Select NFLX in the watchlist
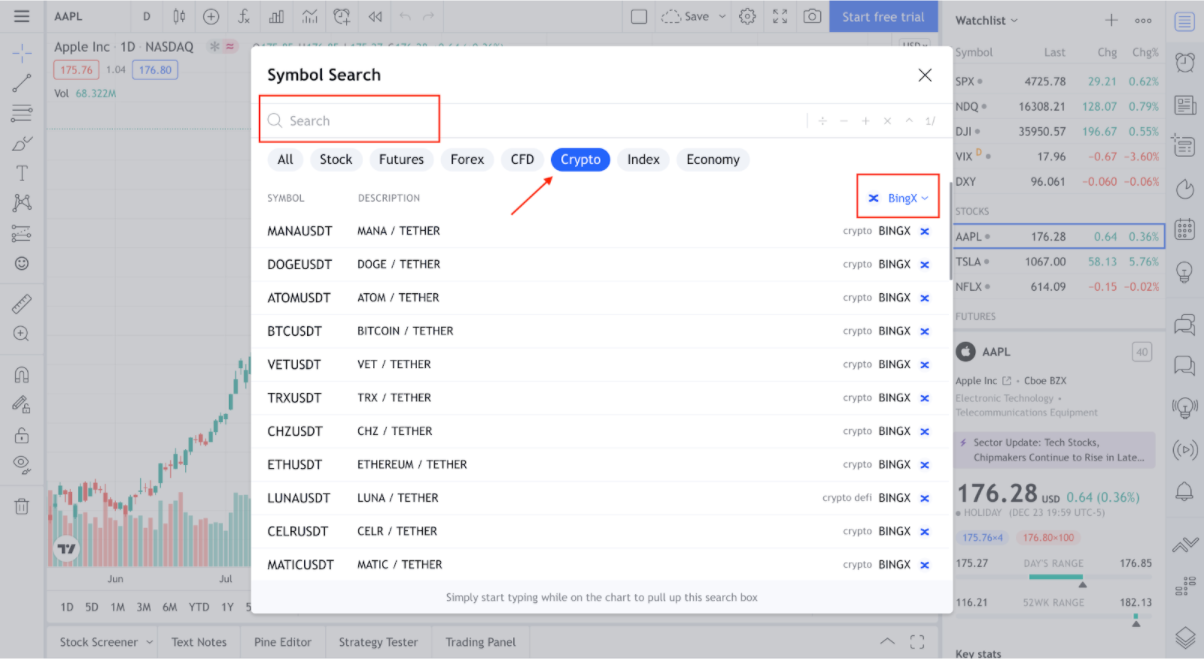 [1058, 287]
